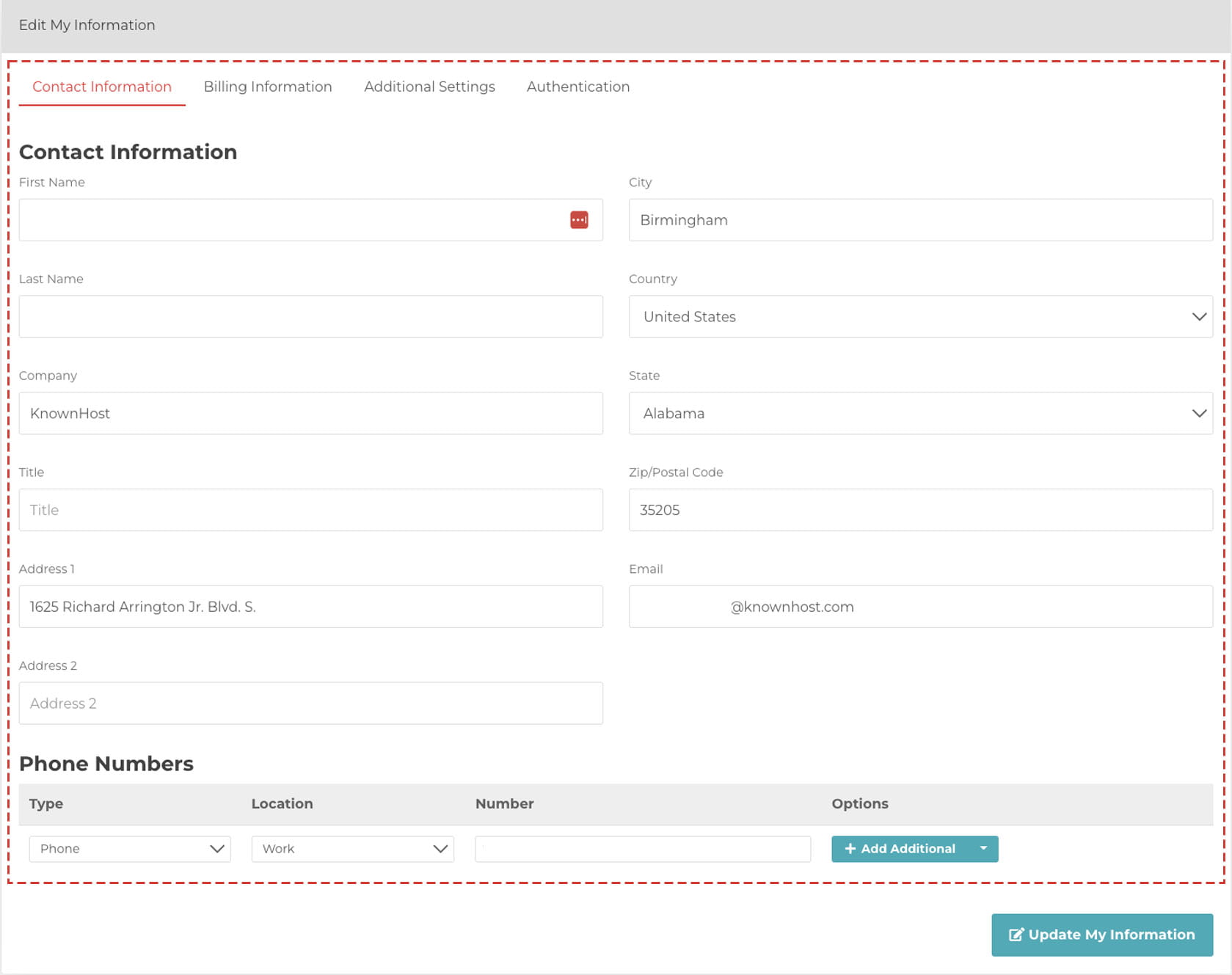Click the pencil icon on Update My Information
The image size is (1232, 975).
coord(1016,935)
